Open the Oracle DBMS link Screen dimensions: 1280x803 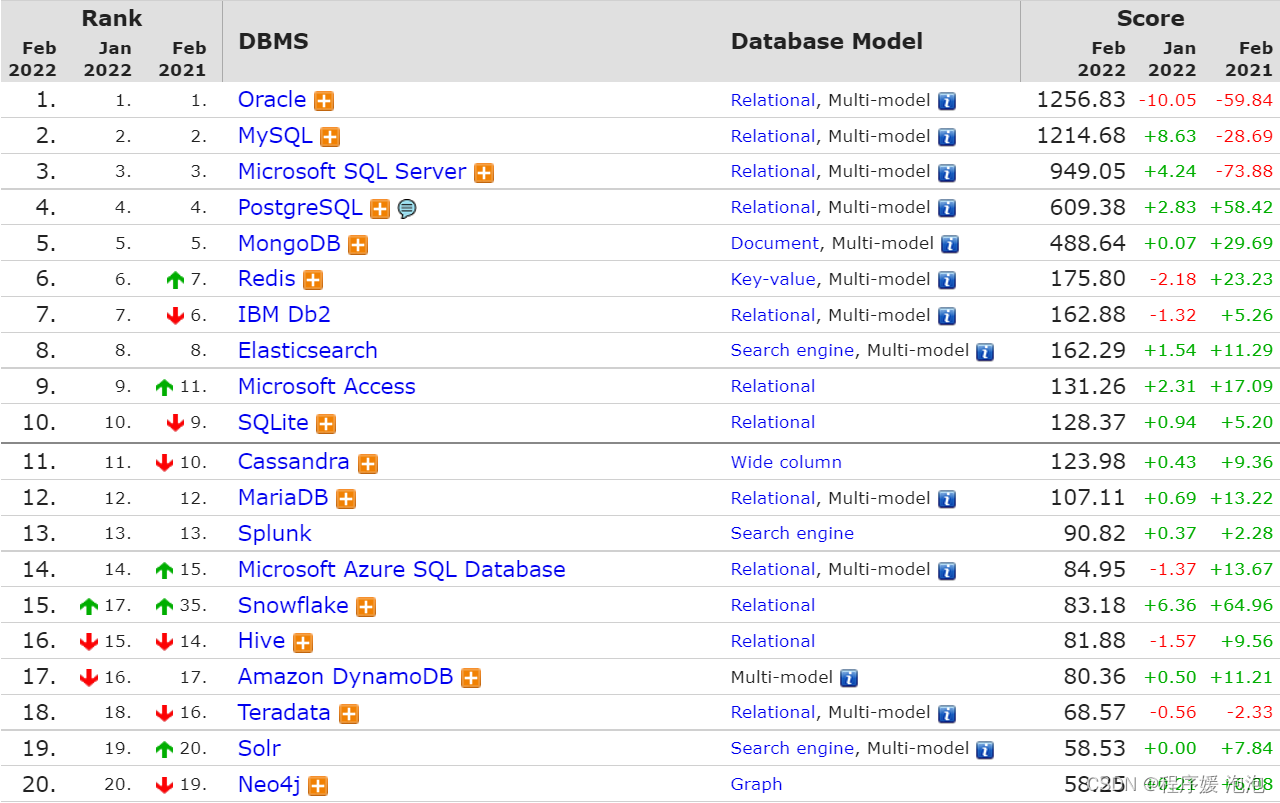pos(272,100)
